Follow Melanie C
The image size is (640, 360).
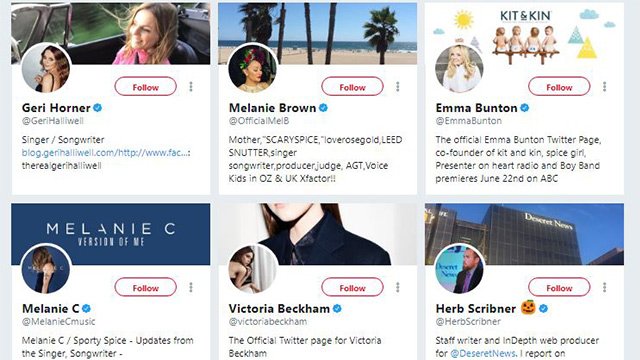coord(146,287)
